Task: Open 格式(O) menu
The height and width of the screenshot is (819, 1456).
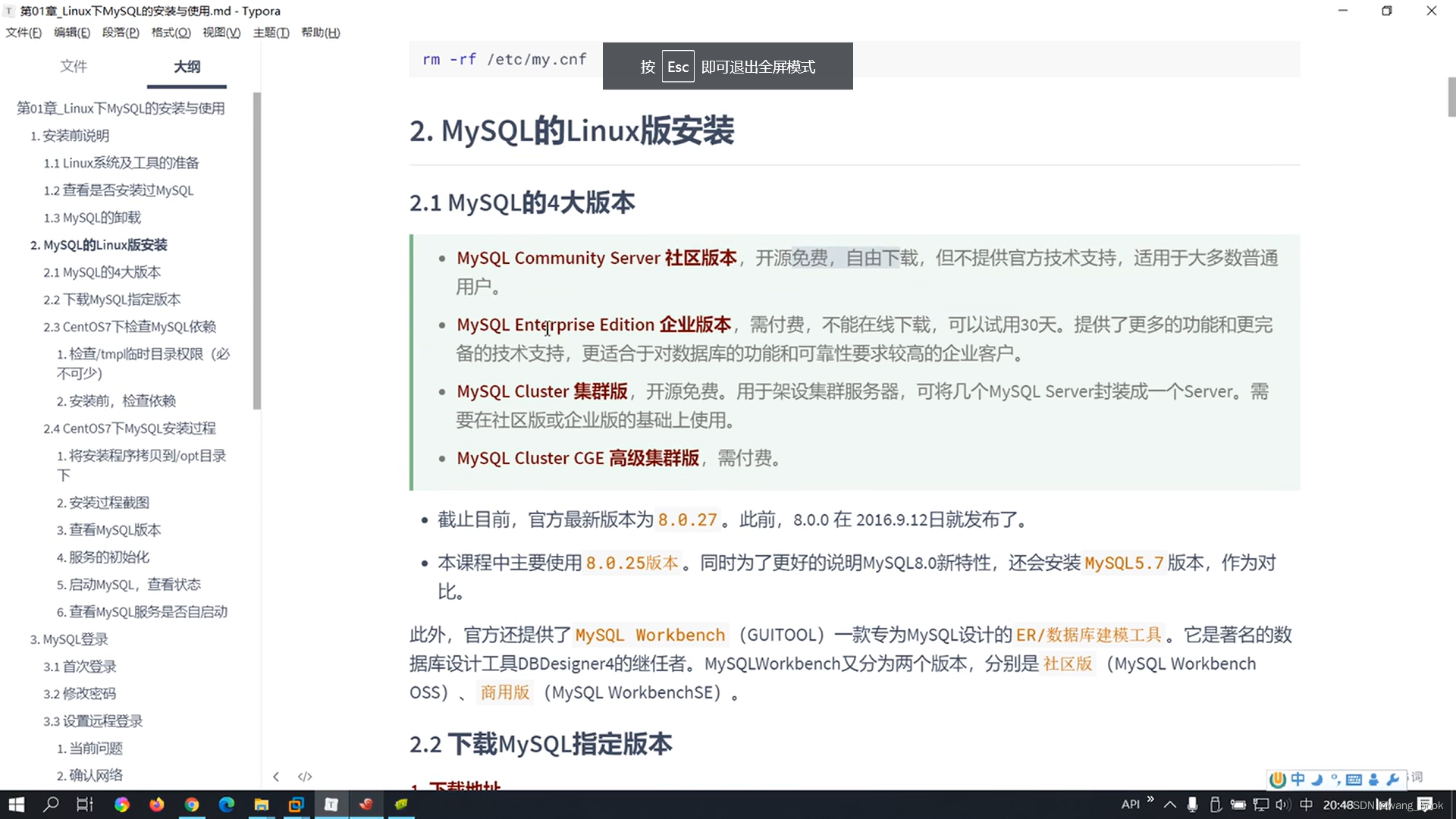Action: click(x=171, y=33)
